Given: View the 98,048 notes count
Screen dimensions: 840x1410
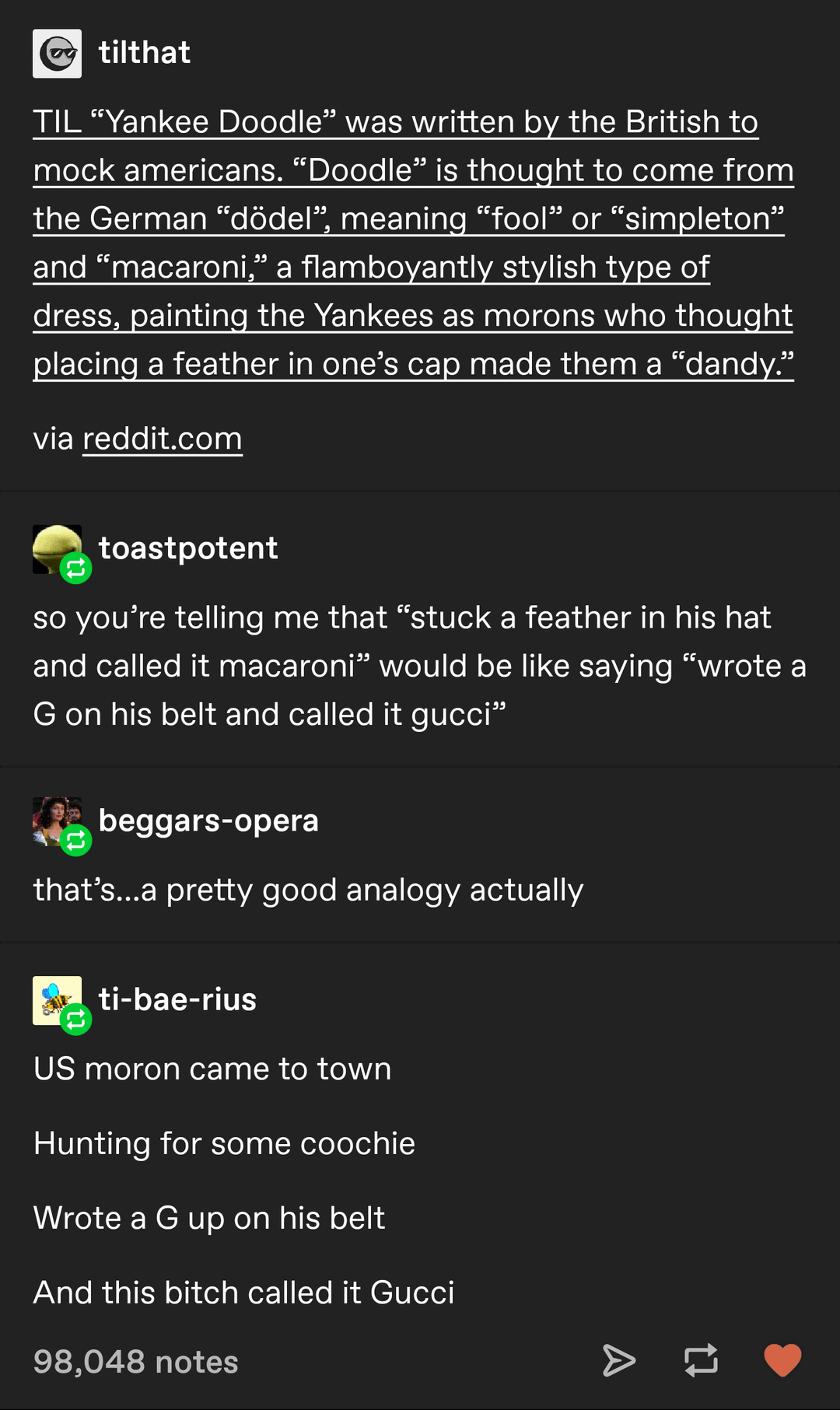Looking at the screenshot, I should 135,1362.
